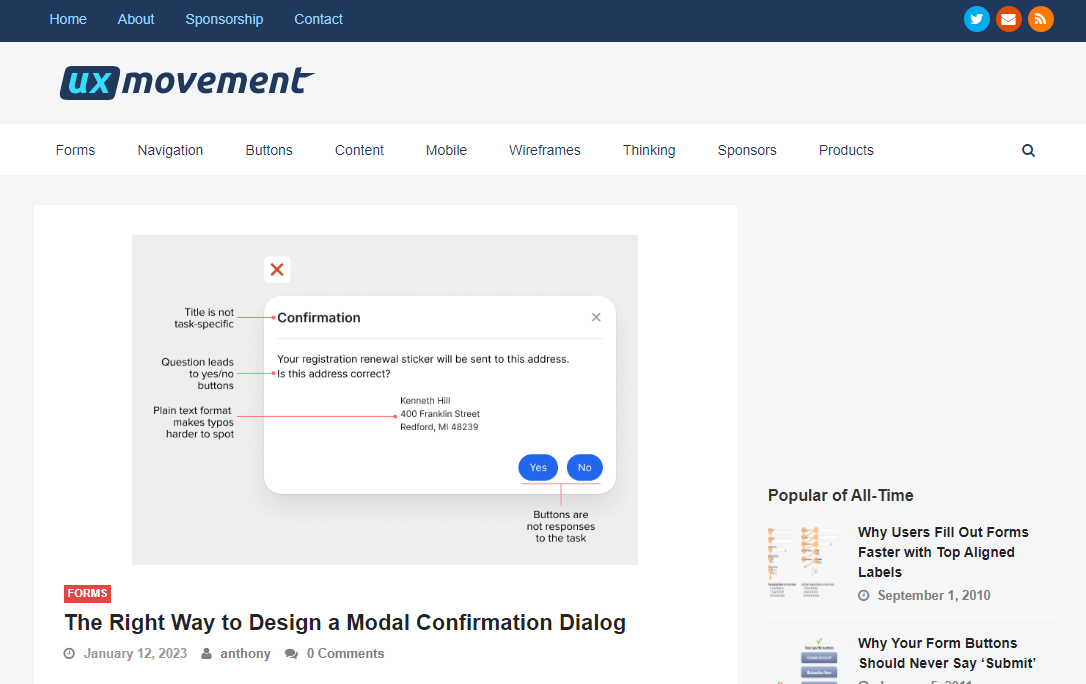The width and height of the screenshot is (1086, 684).
Task: Click the clock icon beside January 12, 2023
Action: click(x=68, y=653)
